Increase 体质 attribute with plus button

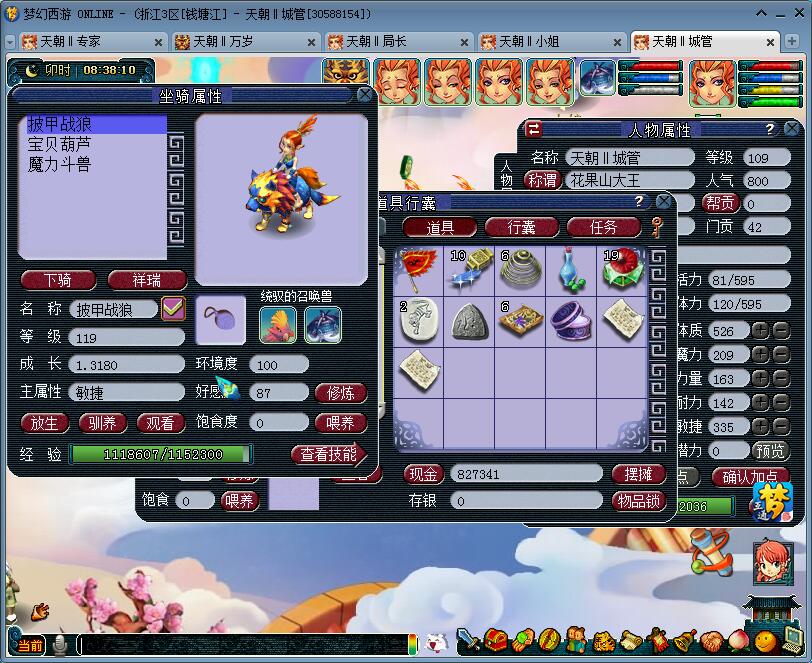pos(760,330)
